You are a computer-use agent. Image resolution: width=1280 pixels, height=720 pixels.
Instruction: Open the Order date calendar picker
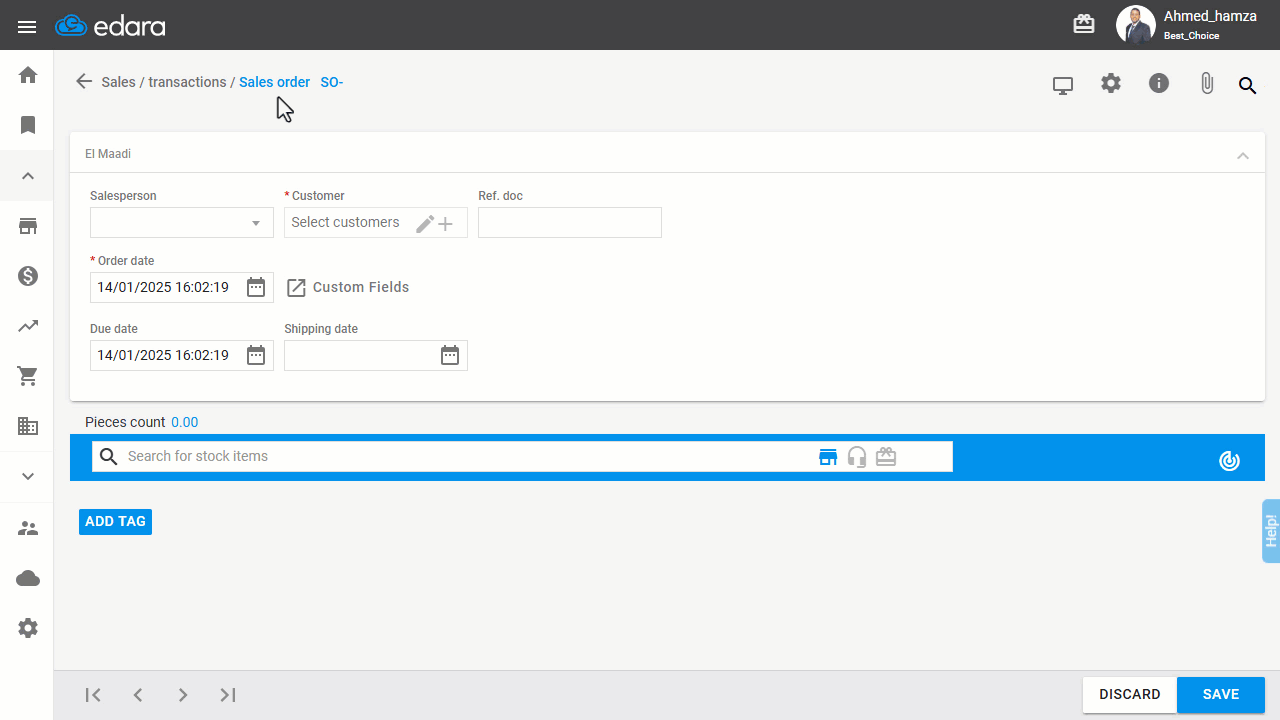pos(255,287)
